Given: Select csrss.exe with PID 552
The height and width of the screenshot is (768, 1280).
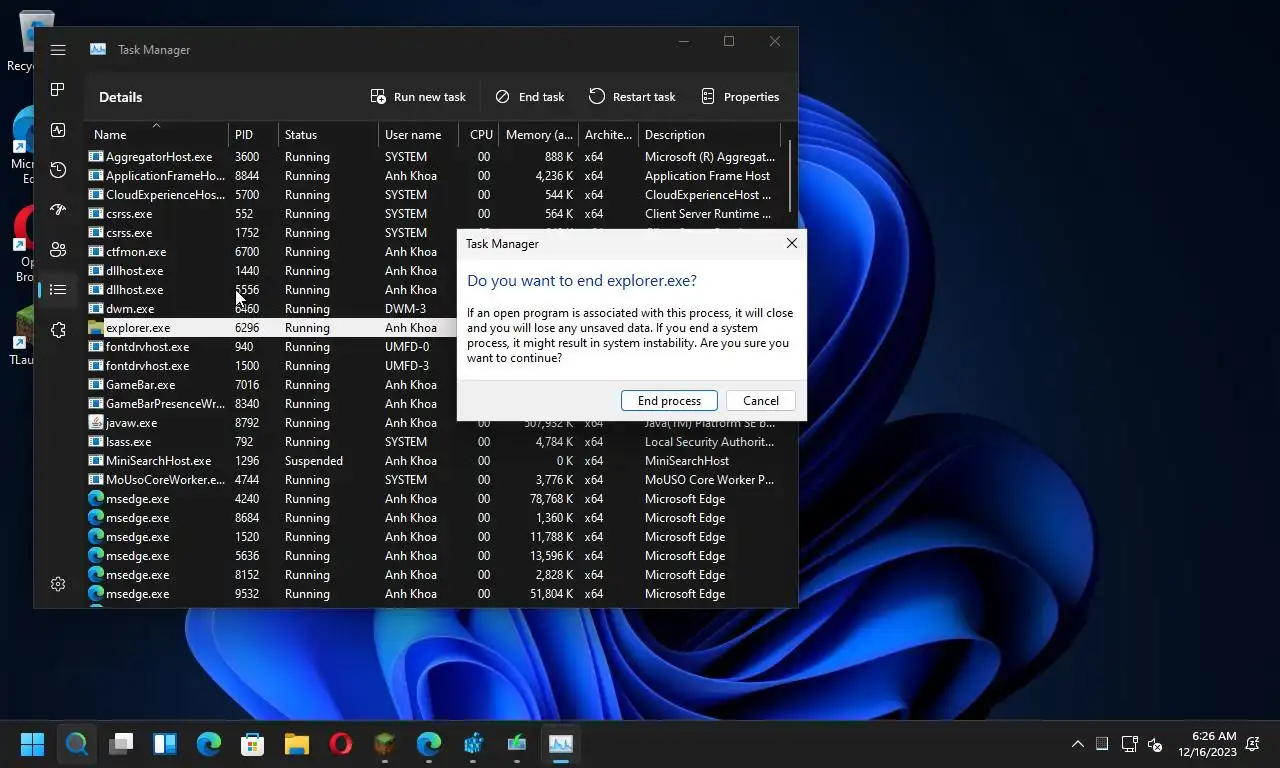Looking at the screenshot, I should 436,214.
